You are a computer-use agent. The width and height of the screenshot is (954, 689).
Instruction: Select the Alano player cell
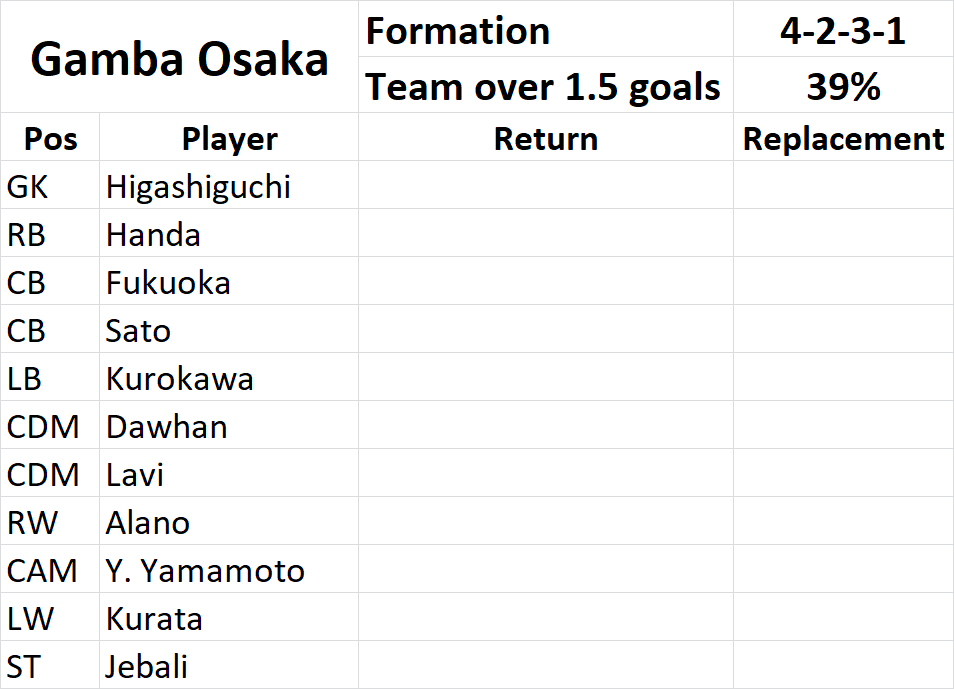click(229, 521)
